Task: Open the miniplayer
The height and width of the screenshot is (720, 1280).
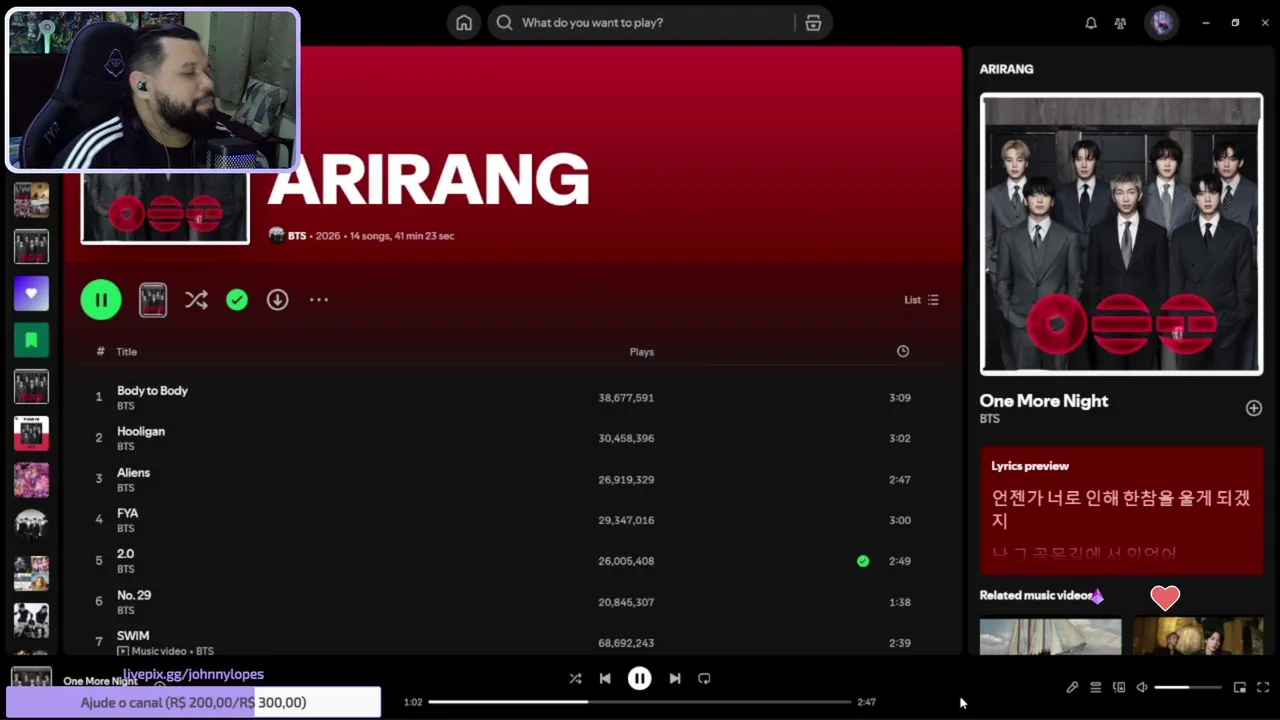Action: pos(1240,687)
